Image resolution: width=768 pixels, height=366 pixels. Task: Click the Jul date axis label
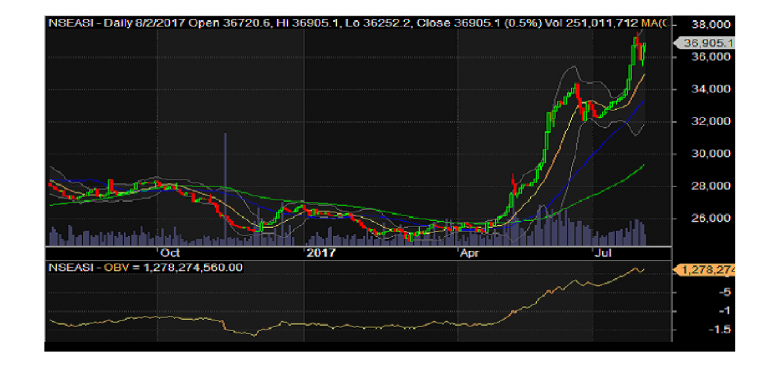coord(604,253)
